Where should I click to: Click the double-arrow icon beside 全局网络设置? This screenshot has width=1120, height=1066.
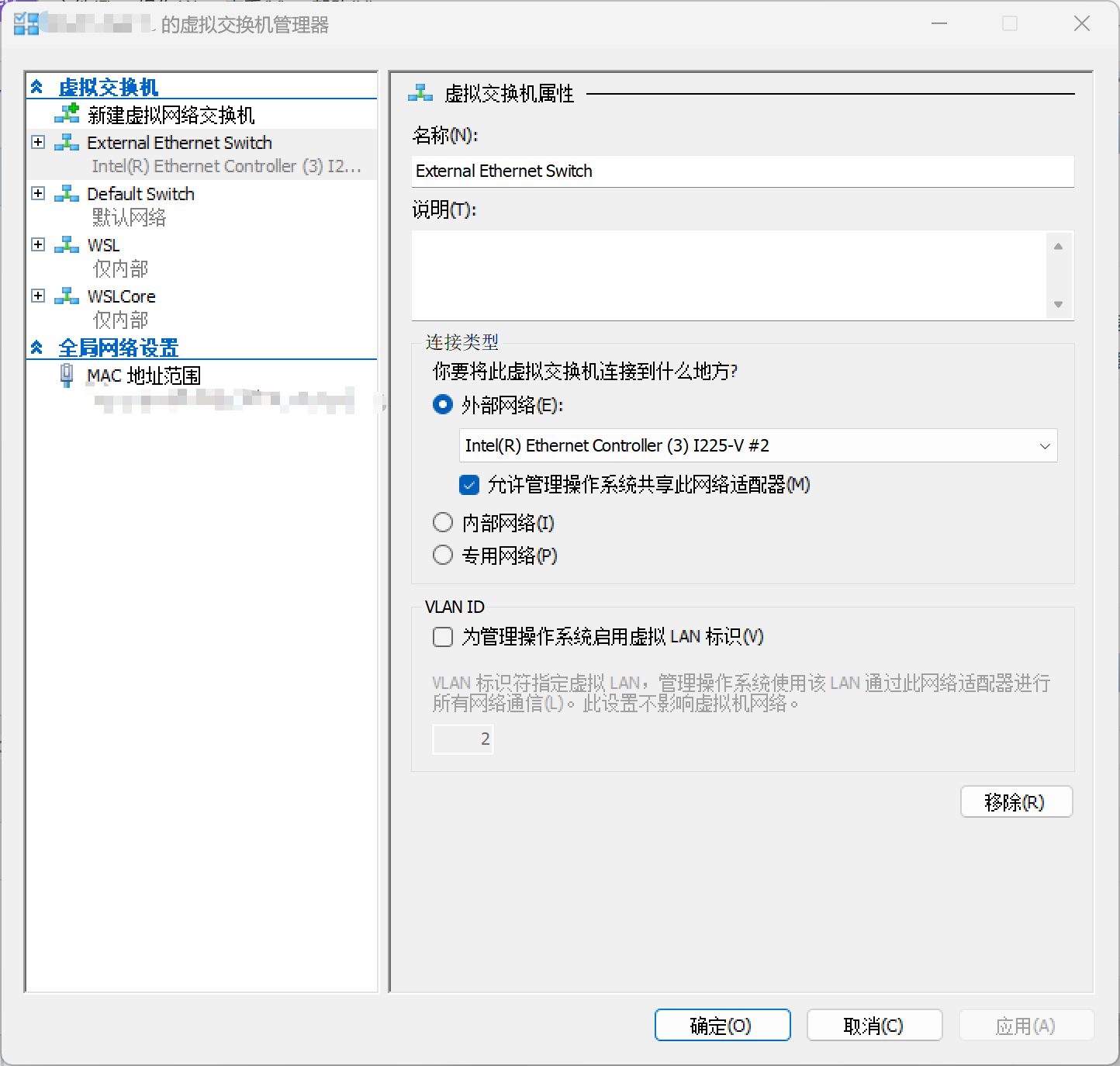(x=36, y=347)
